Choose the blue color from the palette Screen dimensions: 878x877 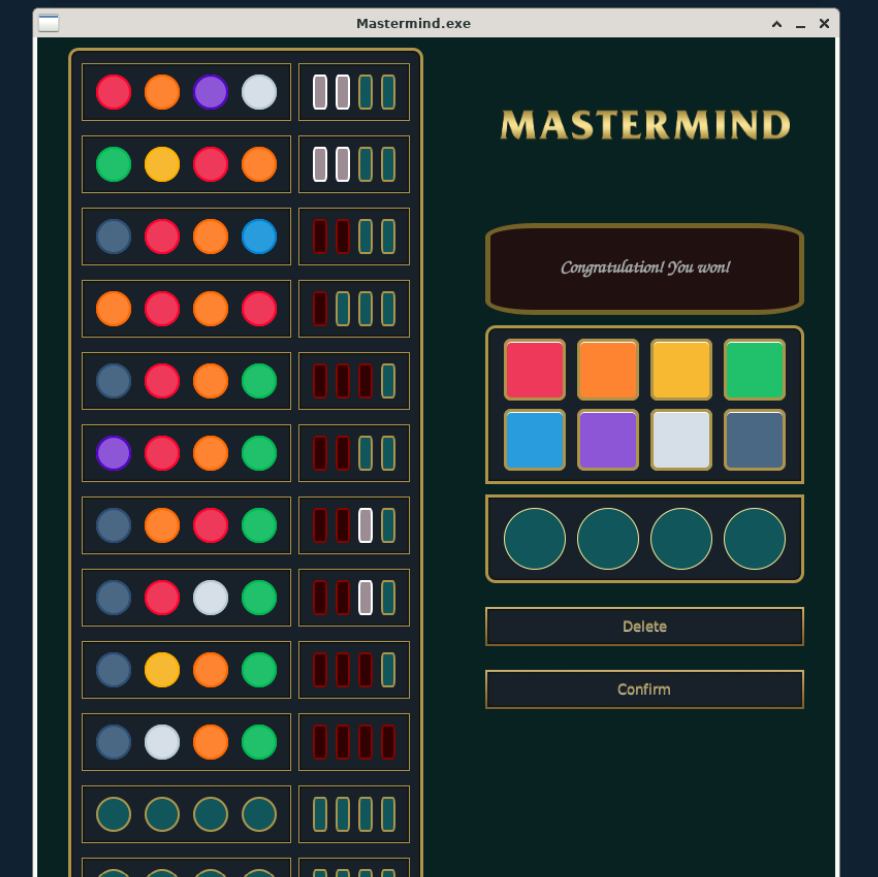(x=534, y=440)
